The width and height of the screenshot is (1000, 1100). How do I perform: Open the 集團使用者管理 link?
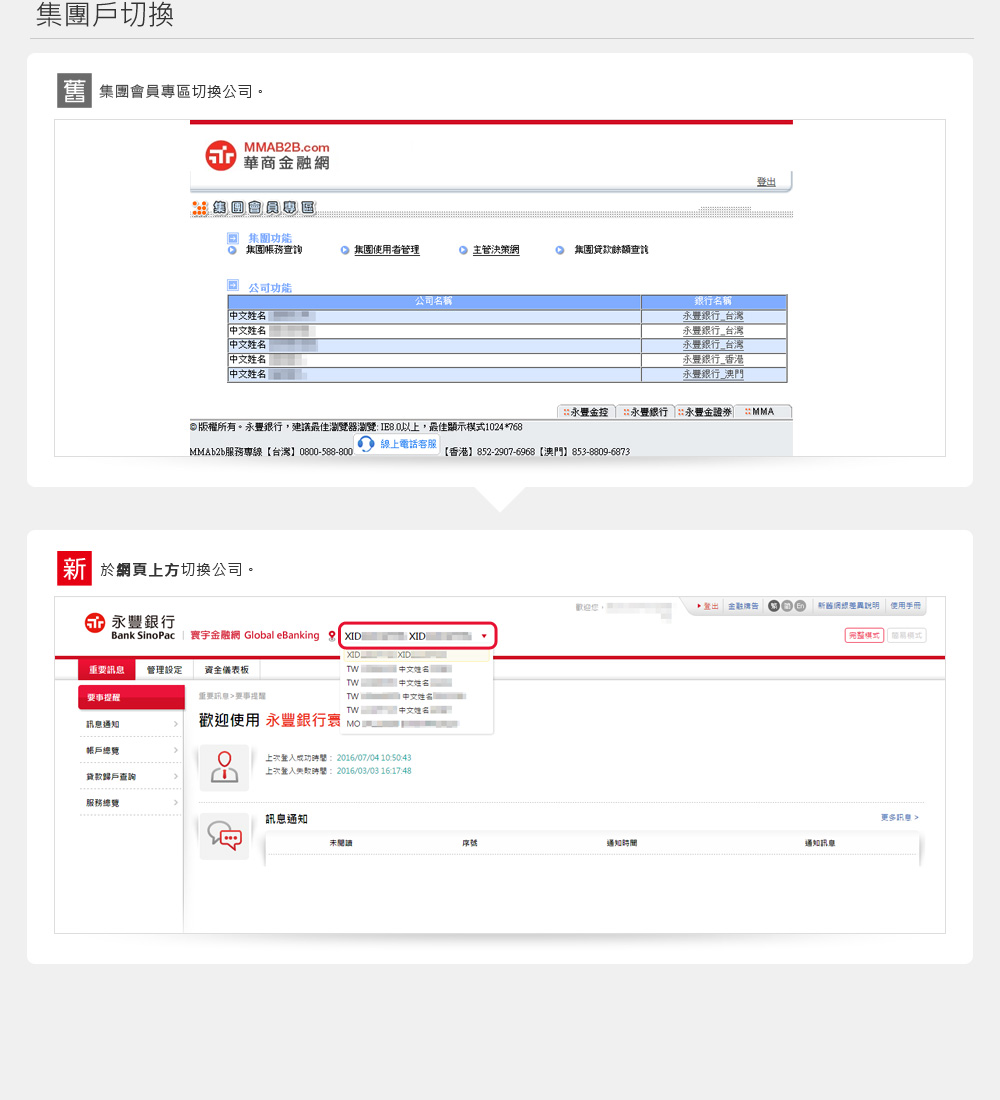pos(387,250)
